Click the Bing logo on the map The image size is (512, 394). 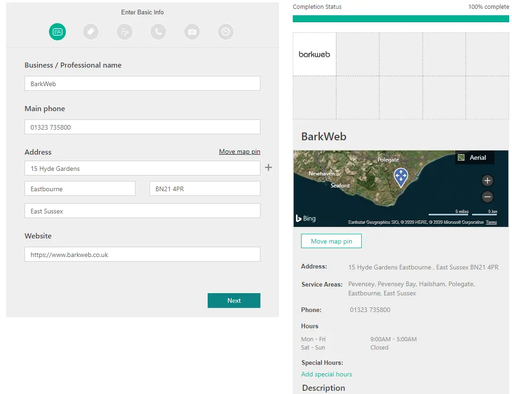coord(306,218)
